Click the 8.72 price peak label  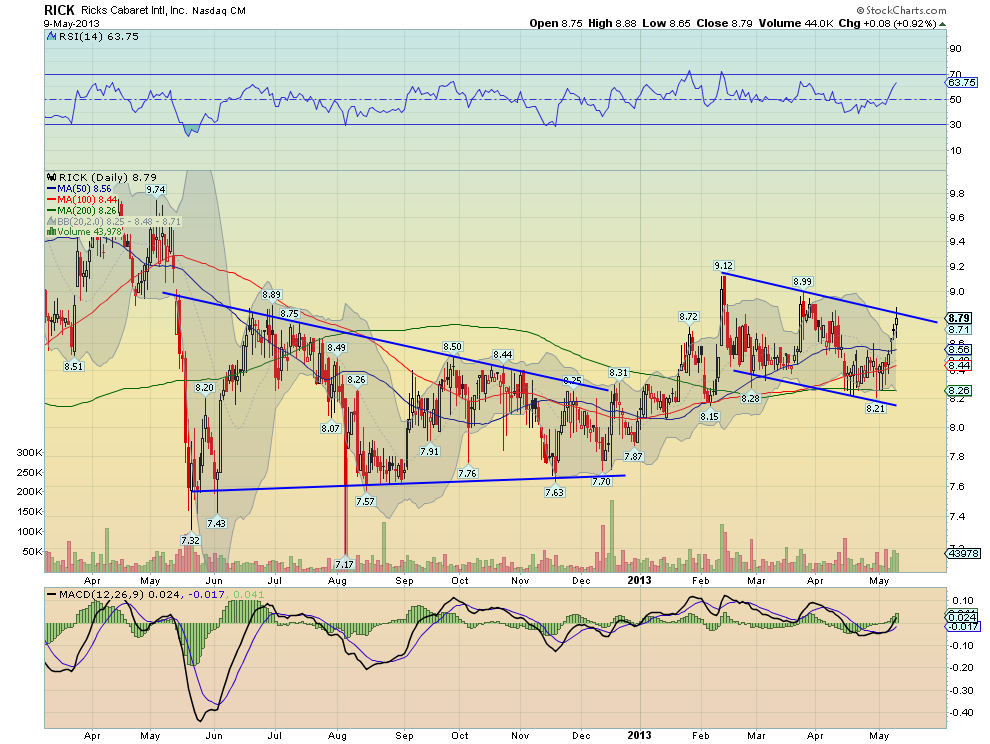tap(689, 316)
